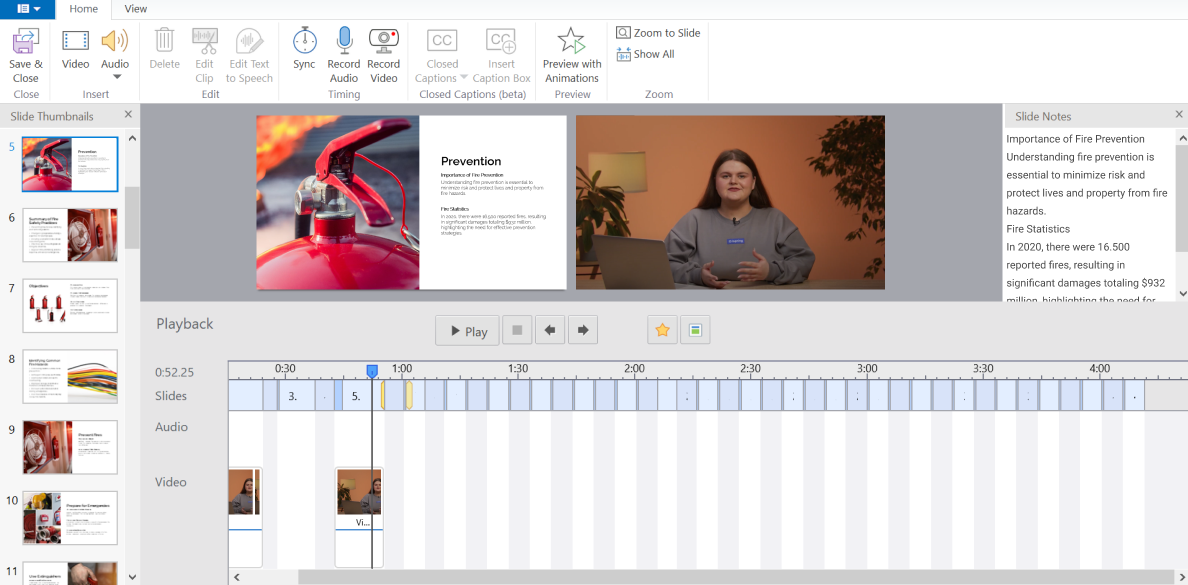Image resolution: width=1188 pixels, height=585 pixels.
Task: Click the slide preview with extinguisher
Action: click(411, 202)
